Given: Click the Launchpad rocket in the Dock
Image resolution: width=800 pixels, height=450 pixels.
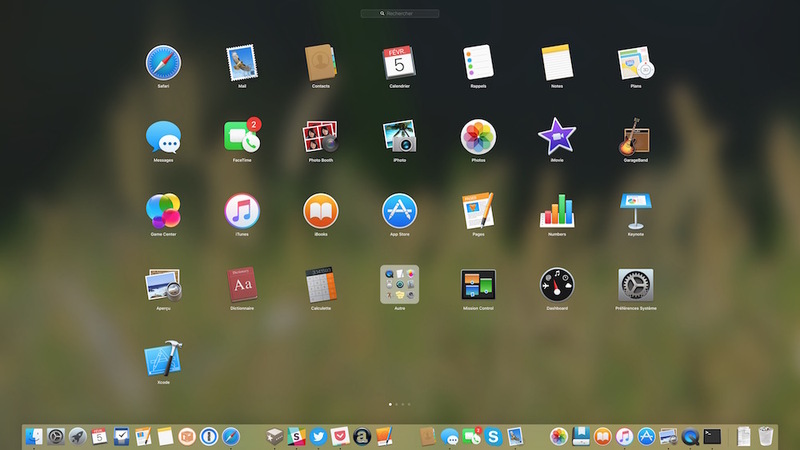Looking at the screenshot, I should (x=78, y=437).
